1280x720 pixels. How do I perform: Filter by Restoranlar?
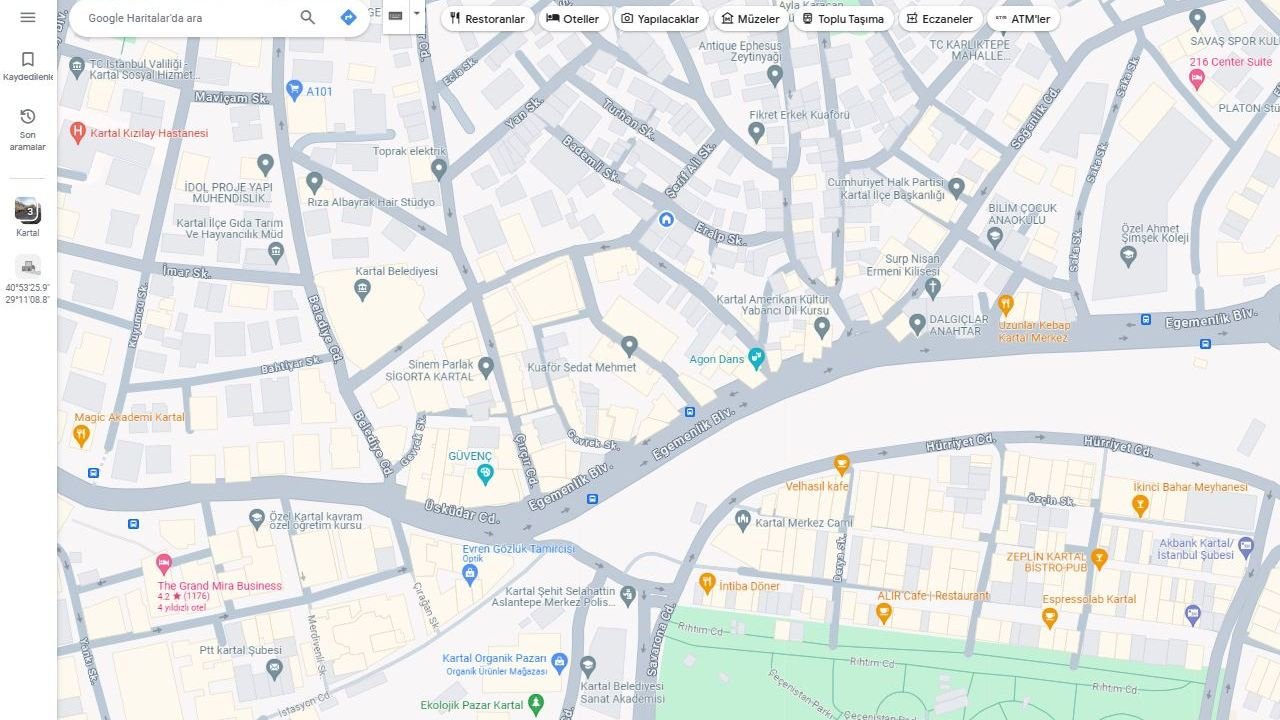[x=488, y=18]
